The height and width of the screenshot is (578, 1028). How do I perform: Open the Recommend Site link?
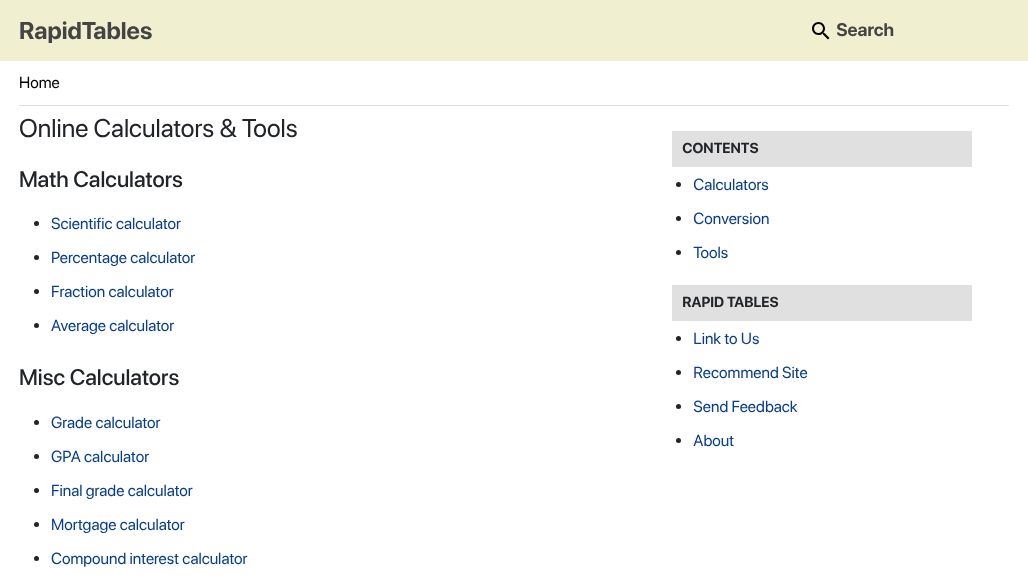pyautogui.click(x=750, y=373)
